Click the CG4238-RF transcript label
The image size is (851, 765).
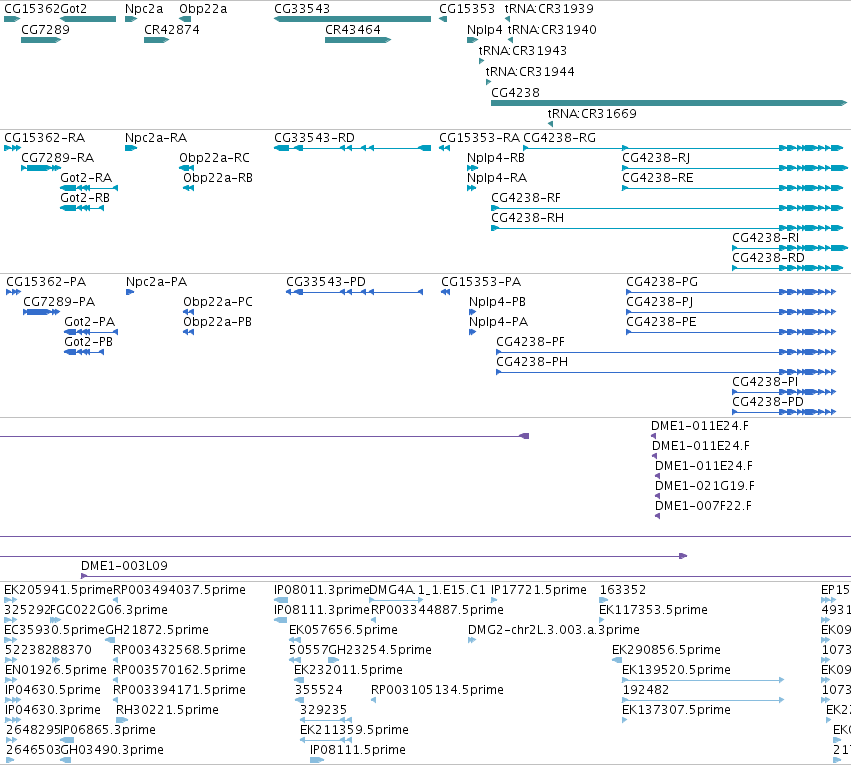click(x=526, y=198)
